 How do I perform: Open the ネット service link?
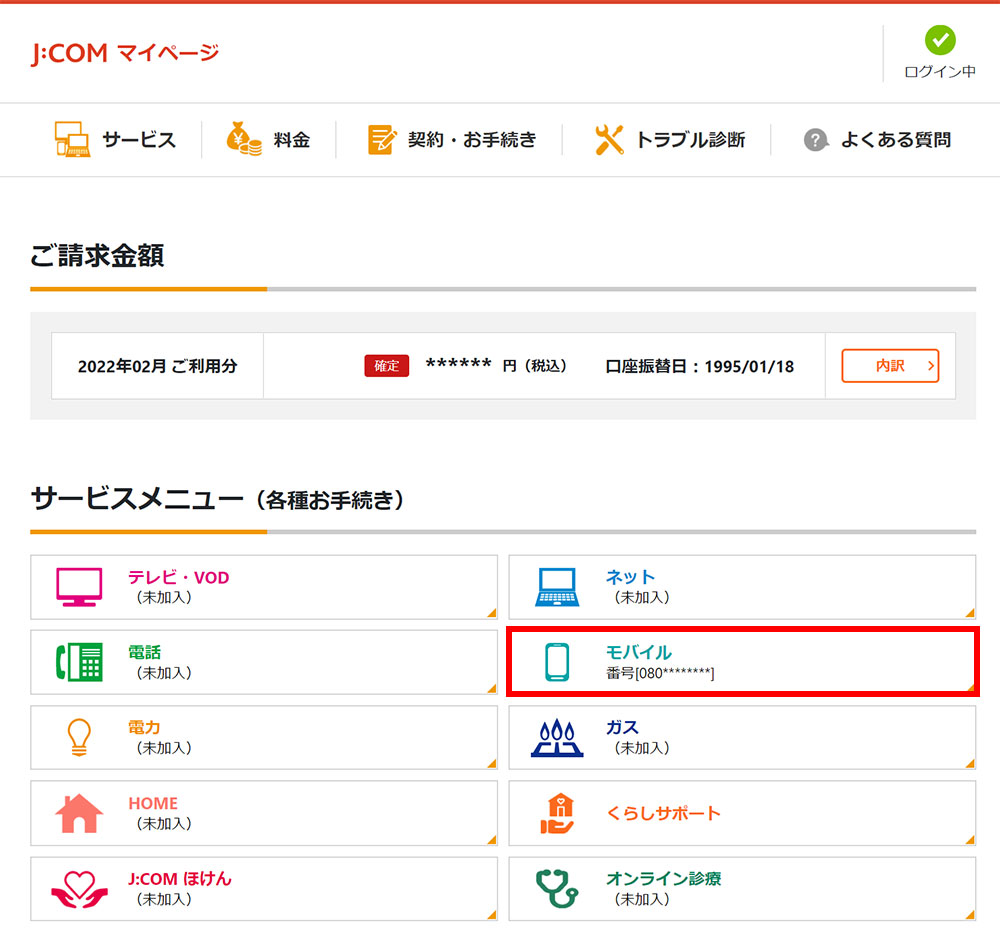pos(630,577)
